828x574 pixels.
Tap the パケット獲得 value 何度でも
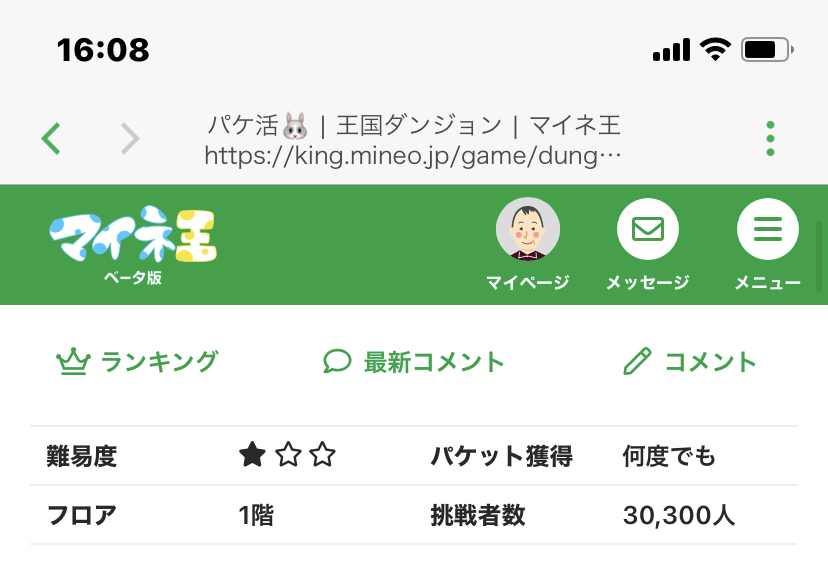669,457
